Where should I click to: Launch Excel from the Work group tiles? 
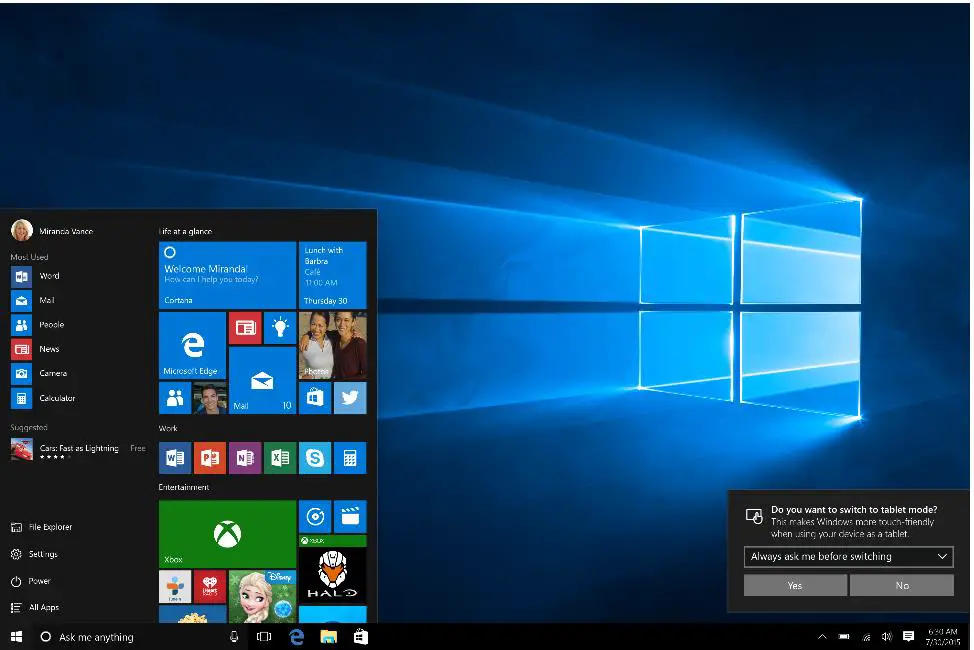280,458
